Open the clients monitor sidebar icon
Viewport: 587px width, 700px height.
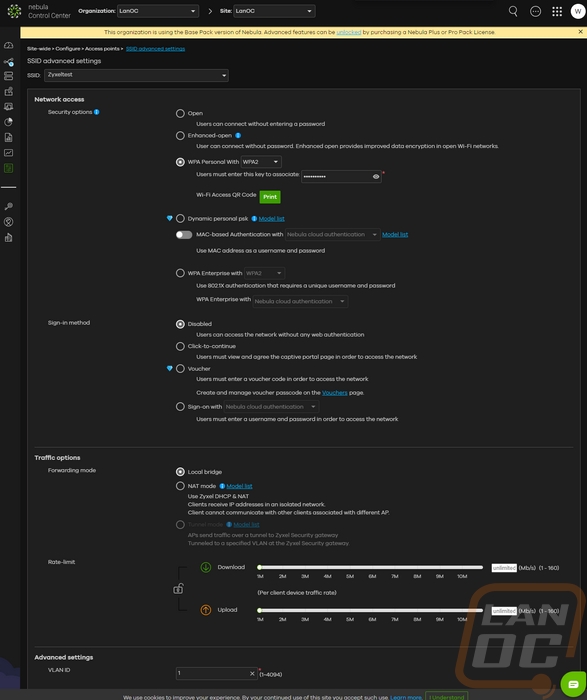(x=8, y=107)
